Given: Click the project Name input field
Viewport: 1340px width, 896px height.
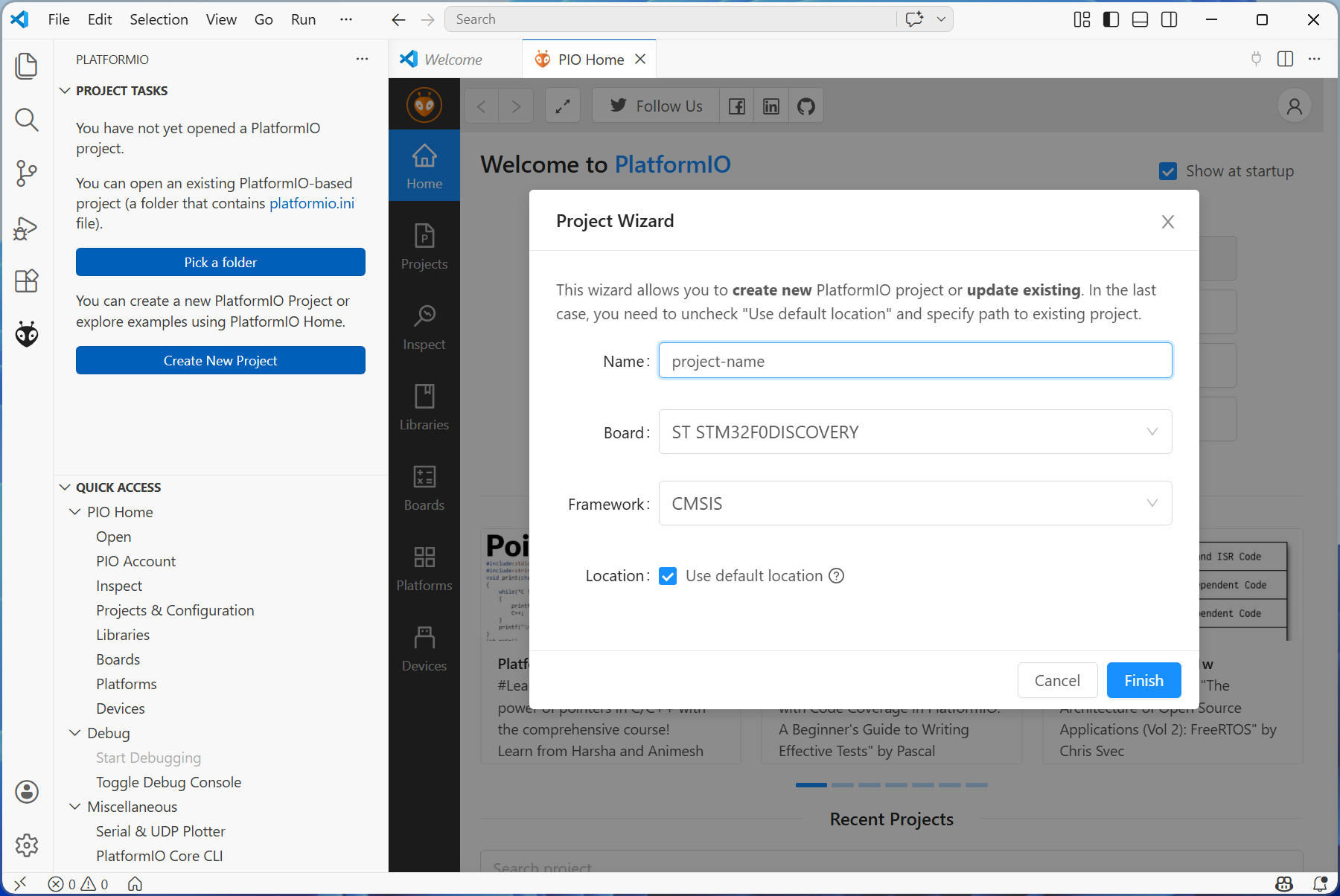Looking at the screenshot, I should 915,361.
